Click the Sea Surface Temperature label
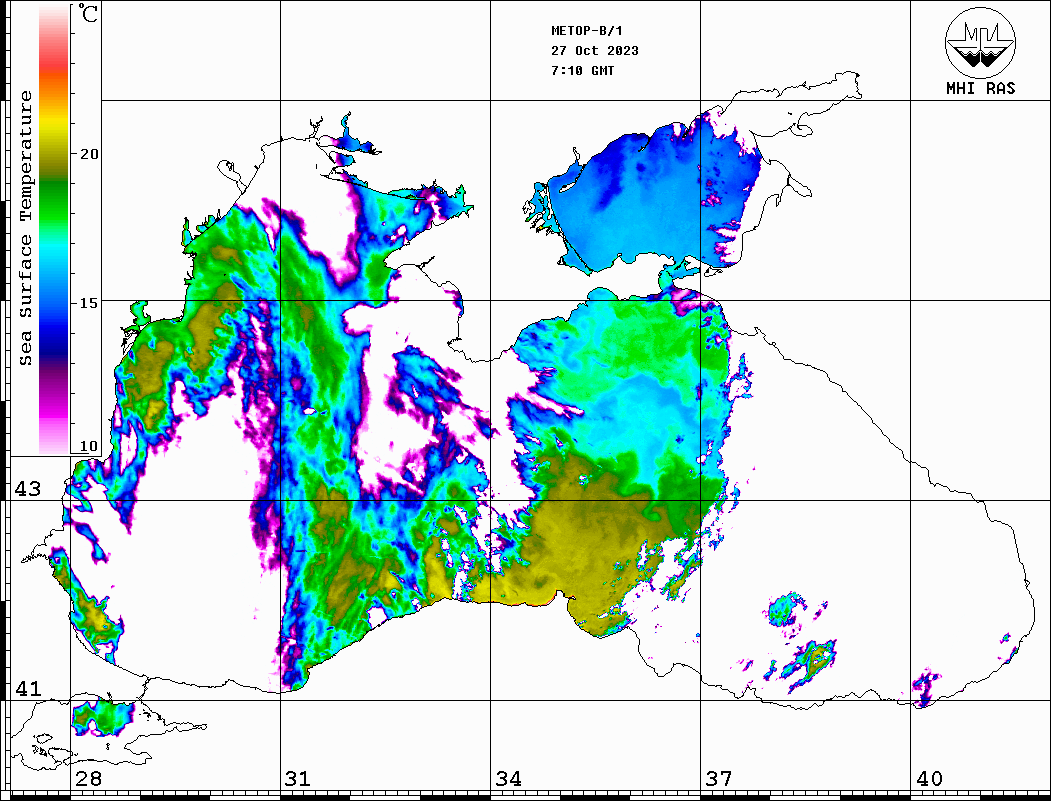The image size is (1051, 801). (25, 228)
